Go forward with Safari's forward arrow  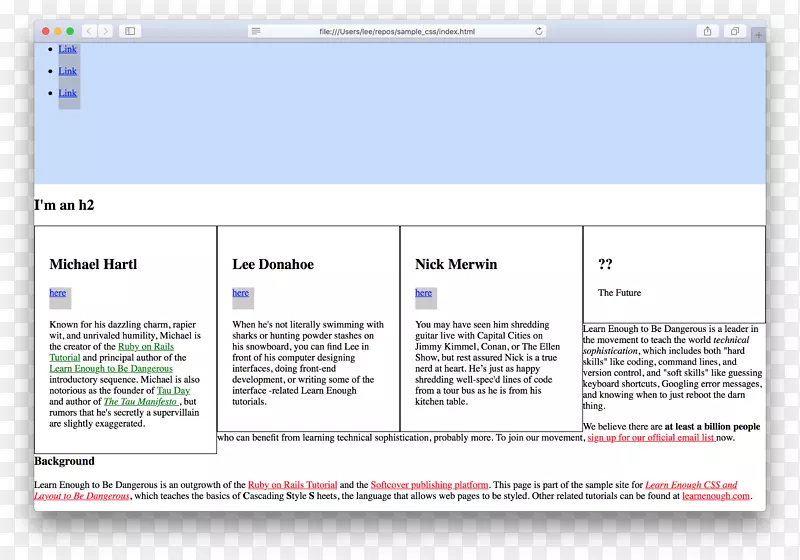106,31
